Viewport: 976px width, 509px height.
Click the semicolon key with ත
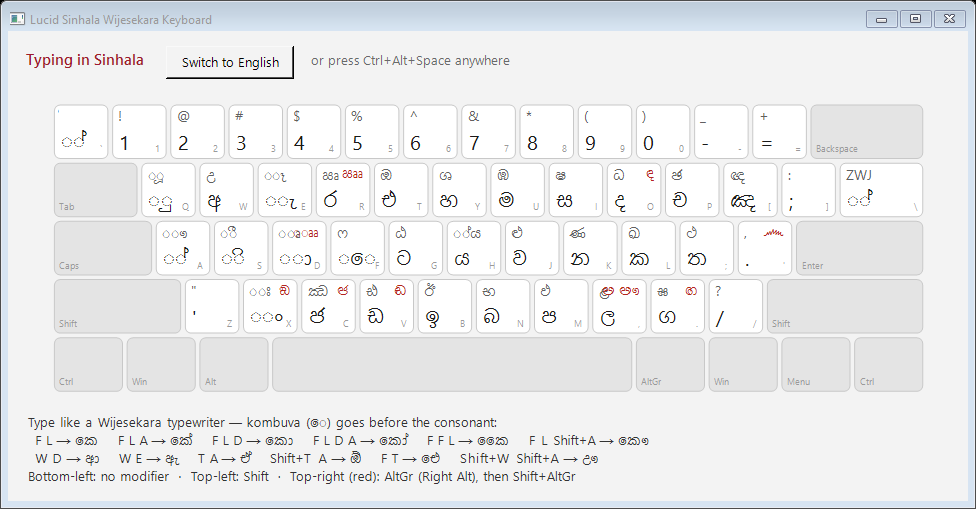point(707,248)
